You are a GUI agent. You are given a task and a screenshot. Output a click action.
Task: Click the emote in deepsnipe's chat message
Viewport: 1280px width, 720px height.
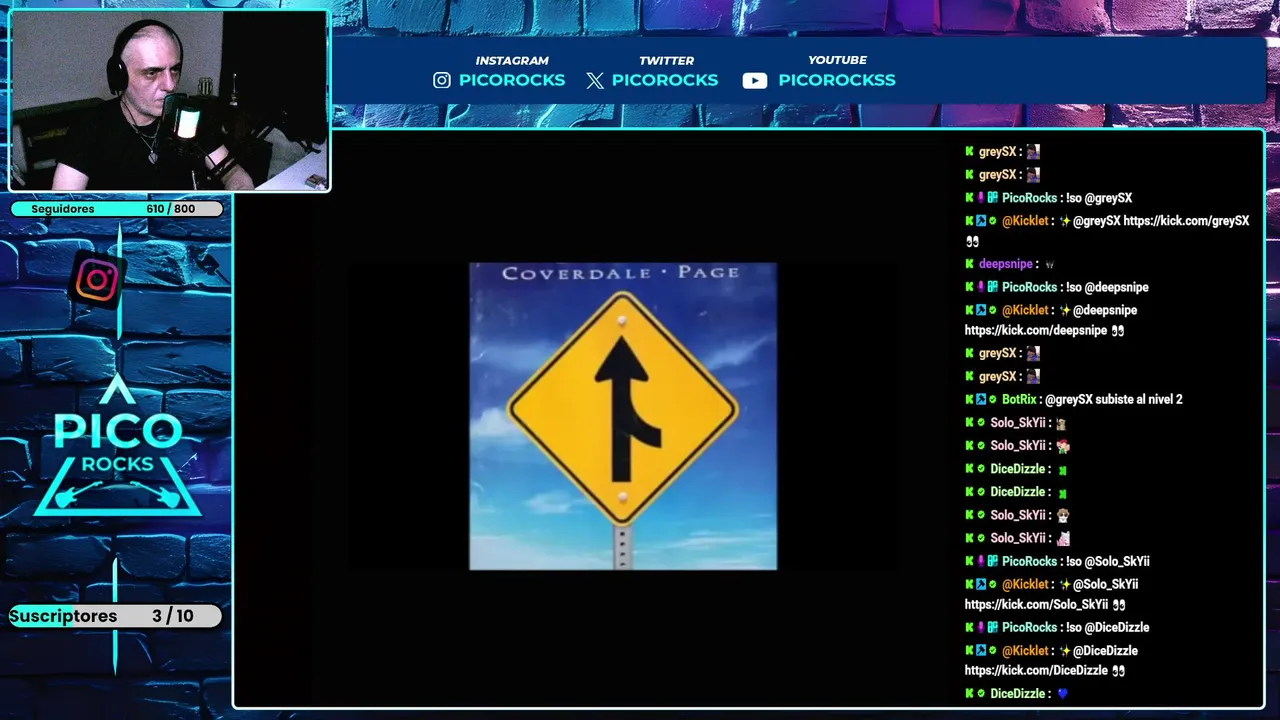click(x=1049, y=264)
